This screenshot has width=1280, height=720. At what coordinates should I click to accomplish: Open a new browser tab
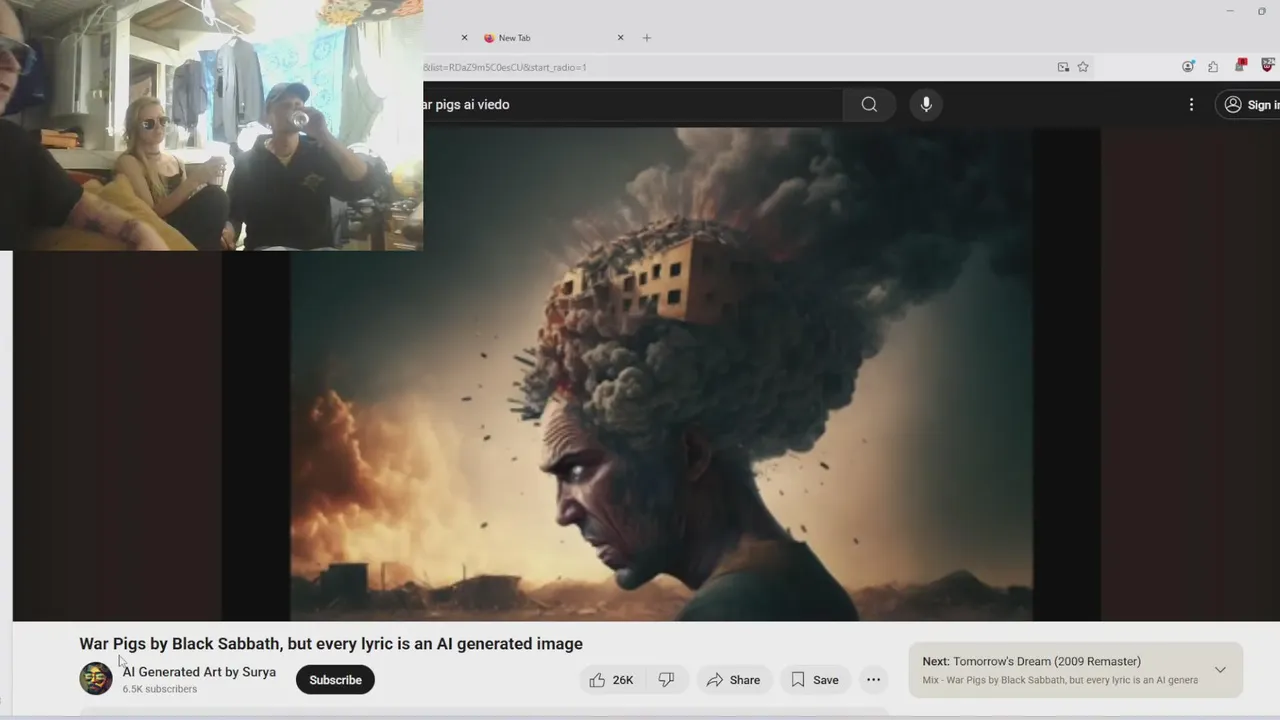(647, 38)
